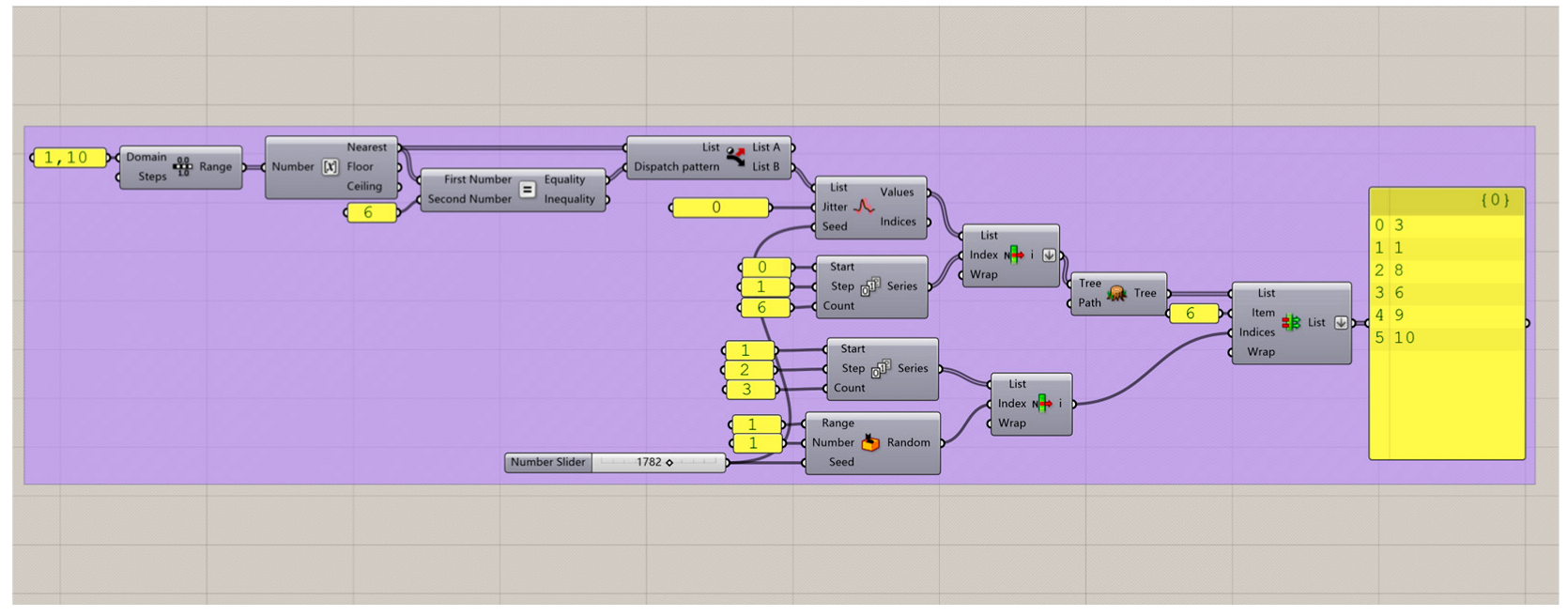This screenshot has width=1568, height=616.
Task: Select the Jitter component curve icon
Action: (x=863, y=207)
